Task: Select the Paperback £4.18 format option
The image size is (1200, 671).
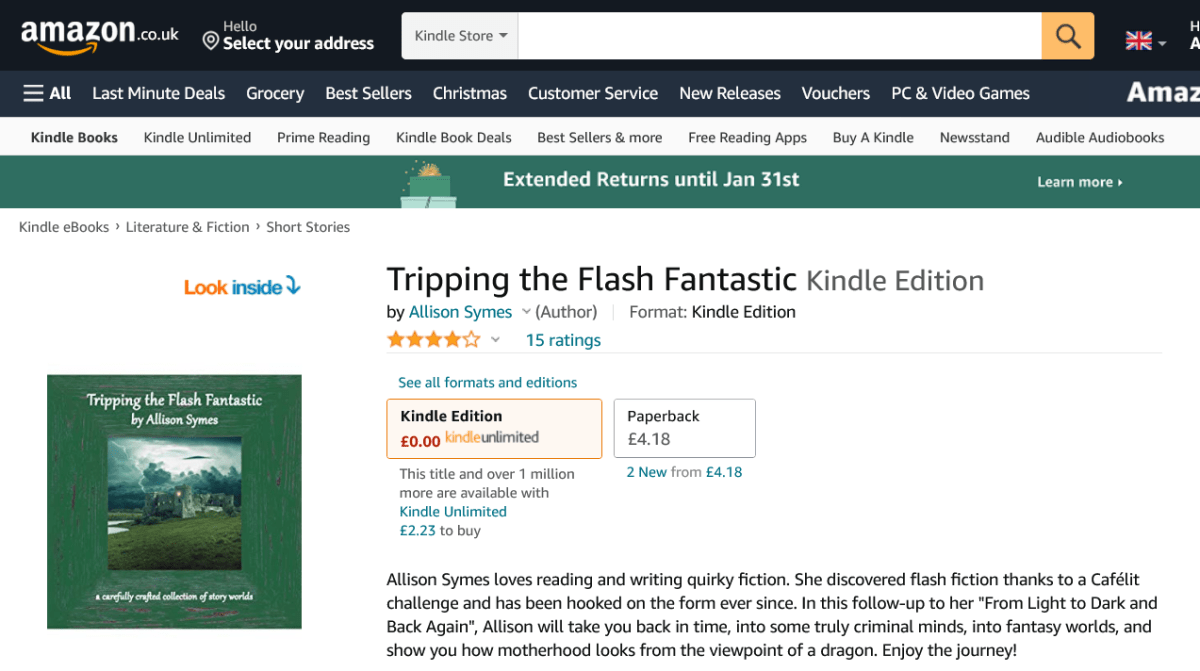Action: pyautogui.click(x=684, y=428)
